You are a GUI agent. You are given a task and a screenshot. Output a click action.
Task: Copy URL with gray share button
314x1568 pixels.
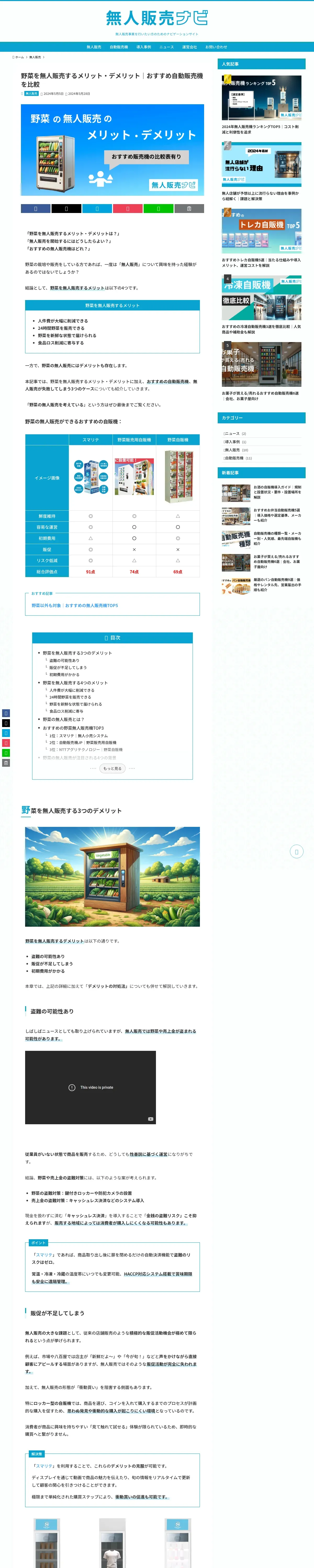tap(189, 209)
